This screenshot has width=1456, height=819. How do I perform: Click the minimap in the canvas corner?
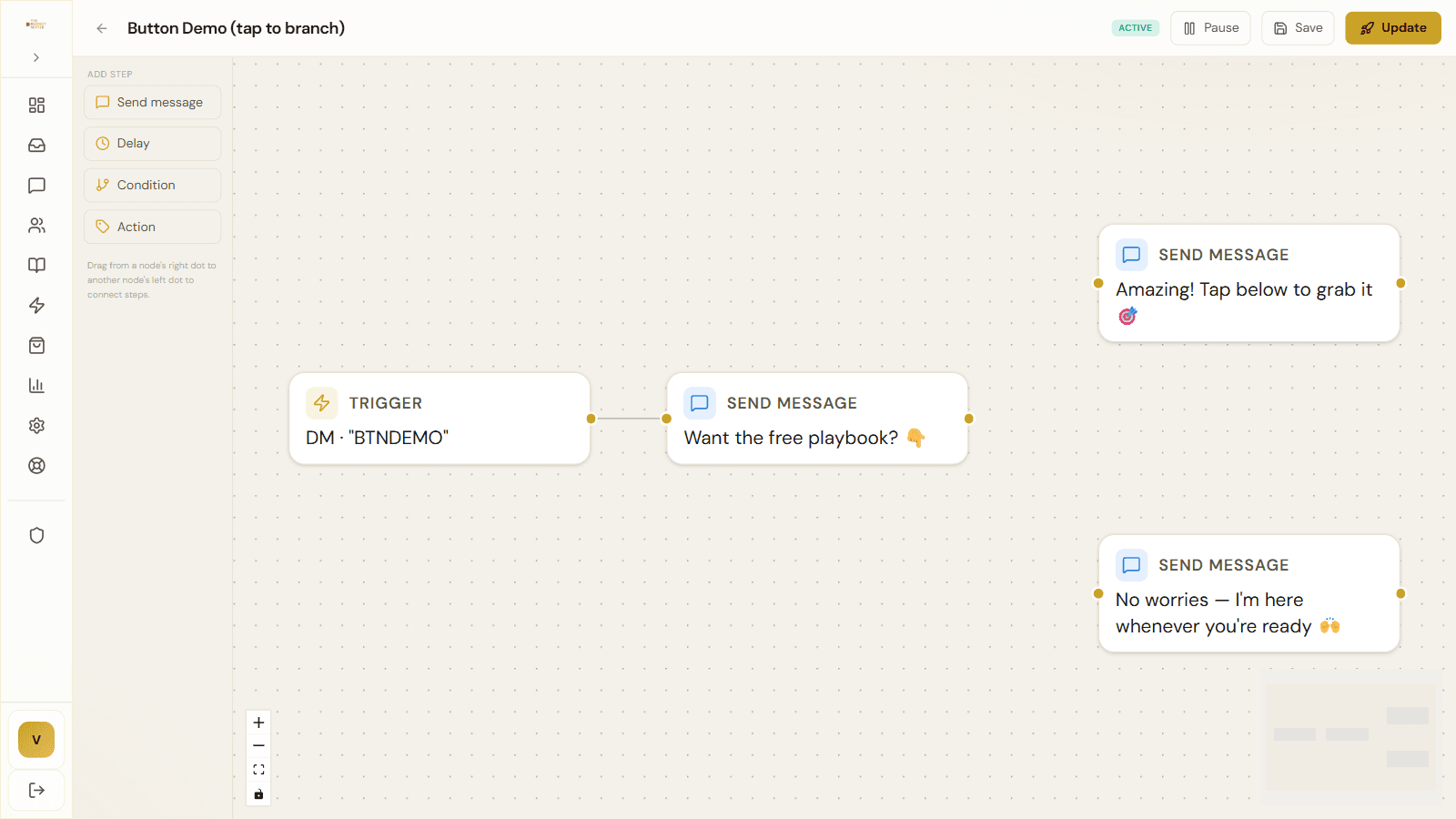click(1350, 737)
